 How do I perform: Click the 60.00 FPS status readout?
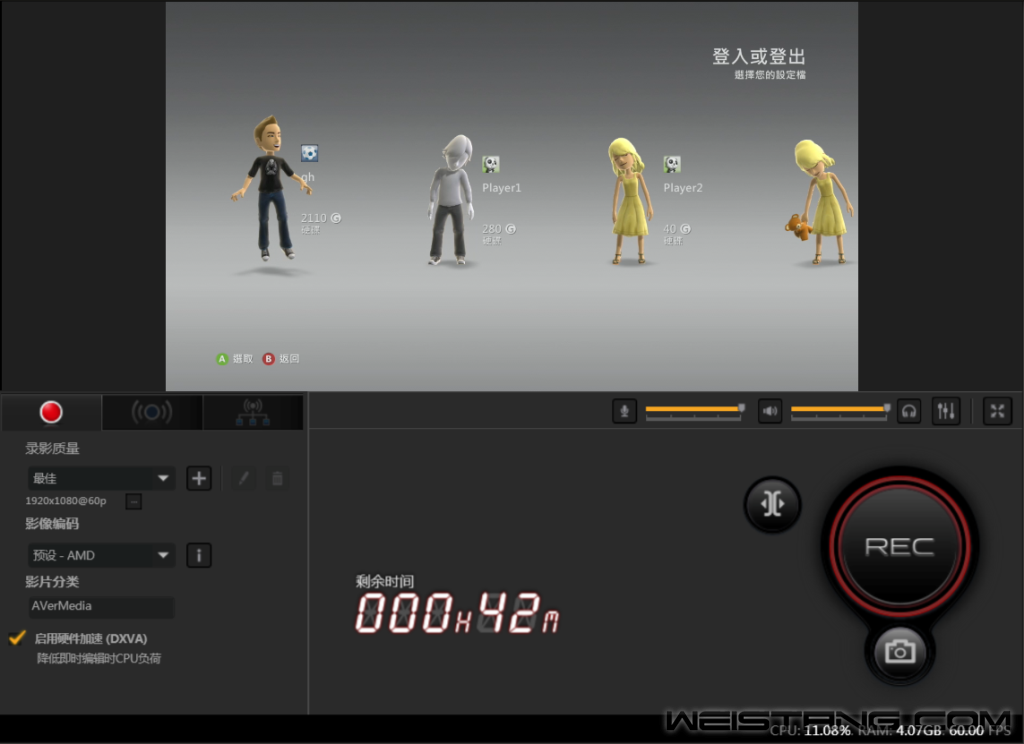[980, 731]
